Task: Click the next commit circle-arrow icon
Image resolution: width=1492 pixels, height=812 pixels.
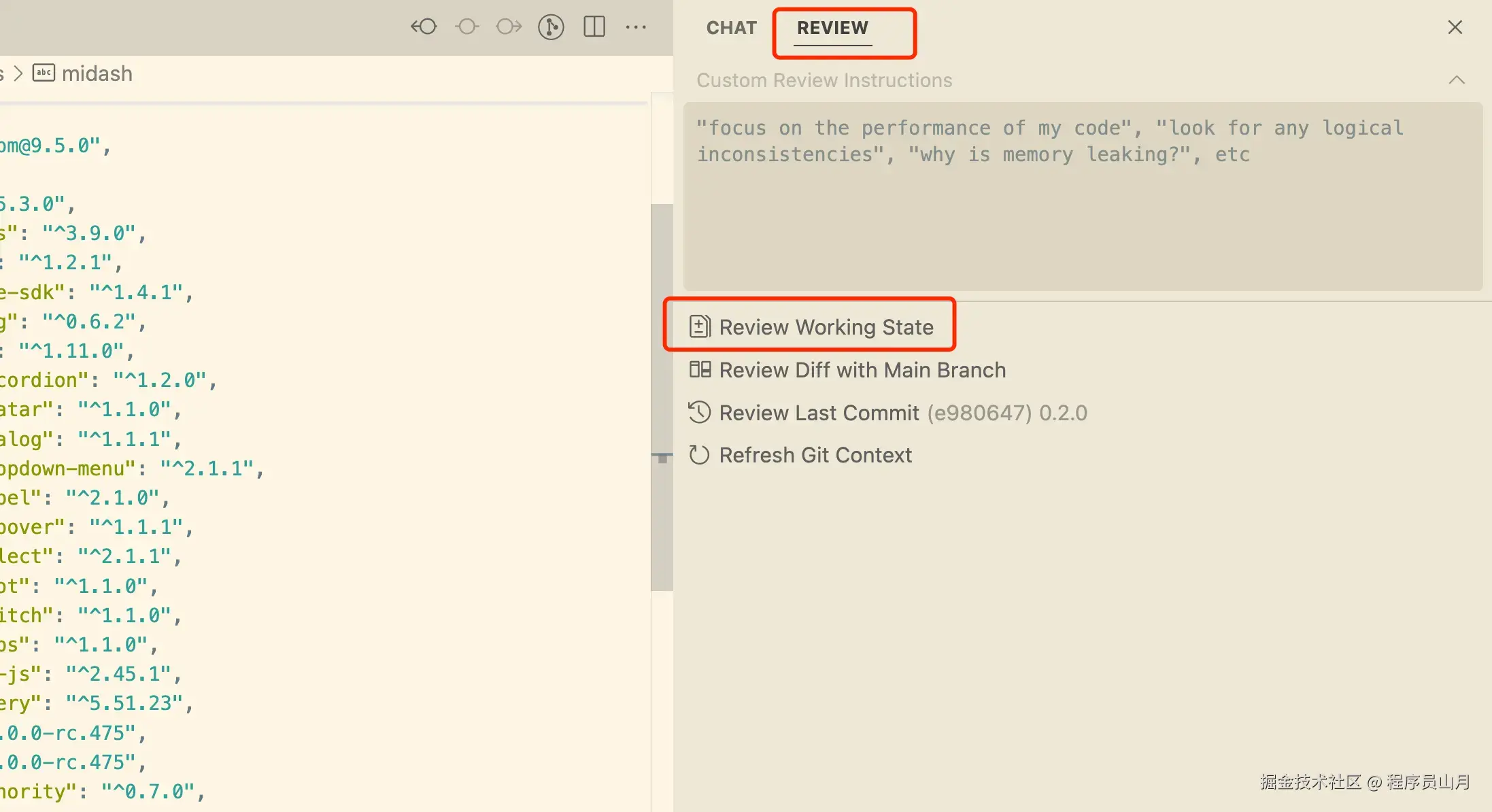Action: pyautogui.click(x=509, y=27)
